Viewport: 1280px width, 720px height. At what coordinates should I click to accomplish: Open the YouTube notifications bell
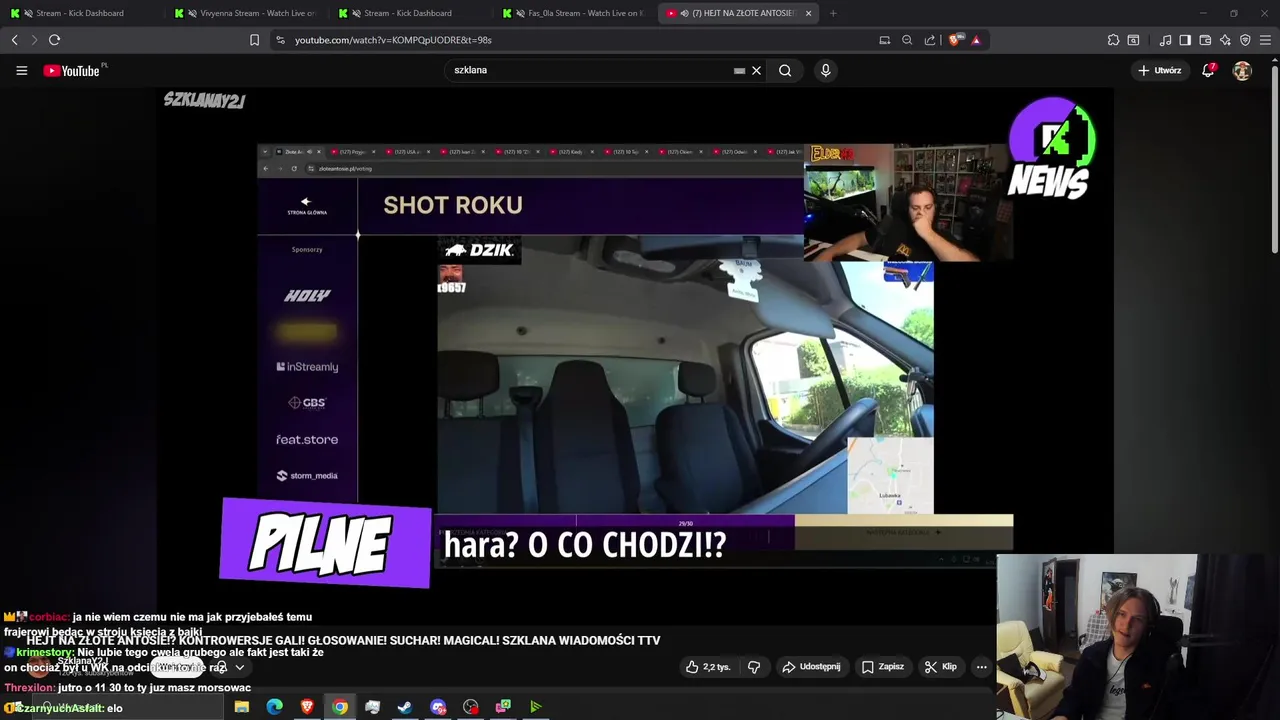[1208, 70]
